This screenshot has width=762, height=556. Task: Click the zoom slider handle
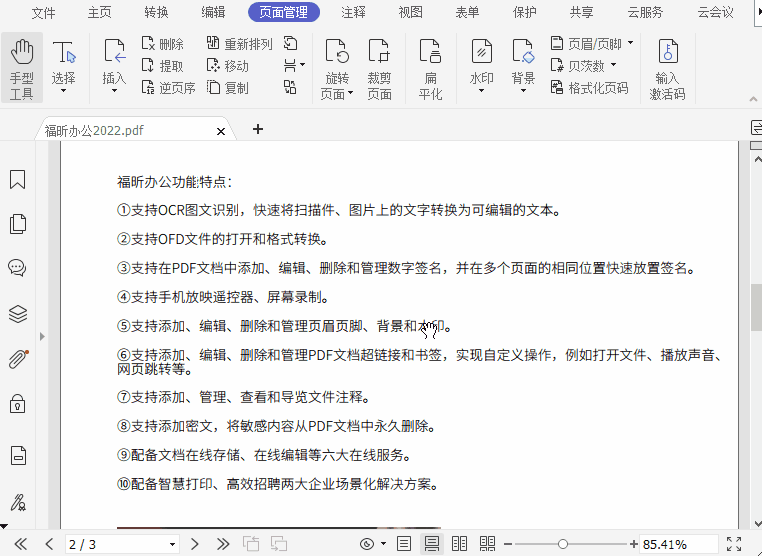562,544
